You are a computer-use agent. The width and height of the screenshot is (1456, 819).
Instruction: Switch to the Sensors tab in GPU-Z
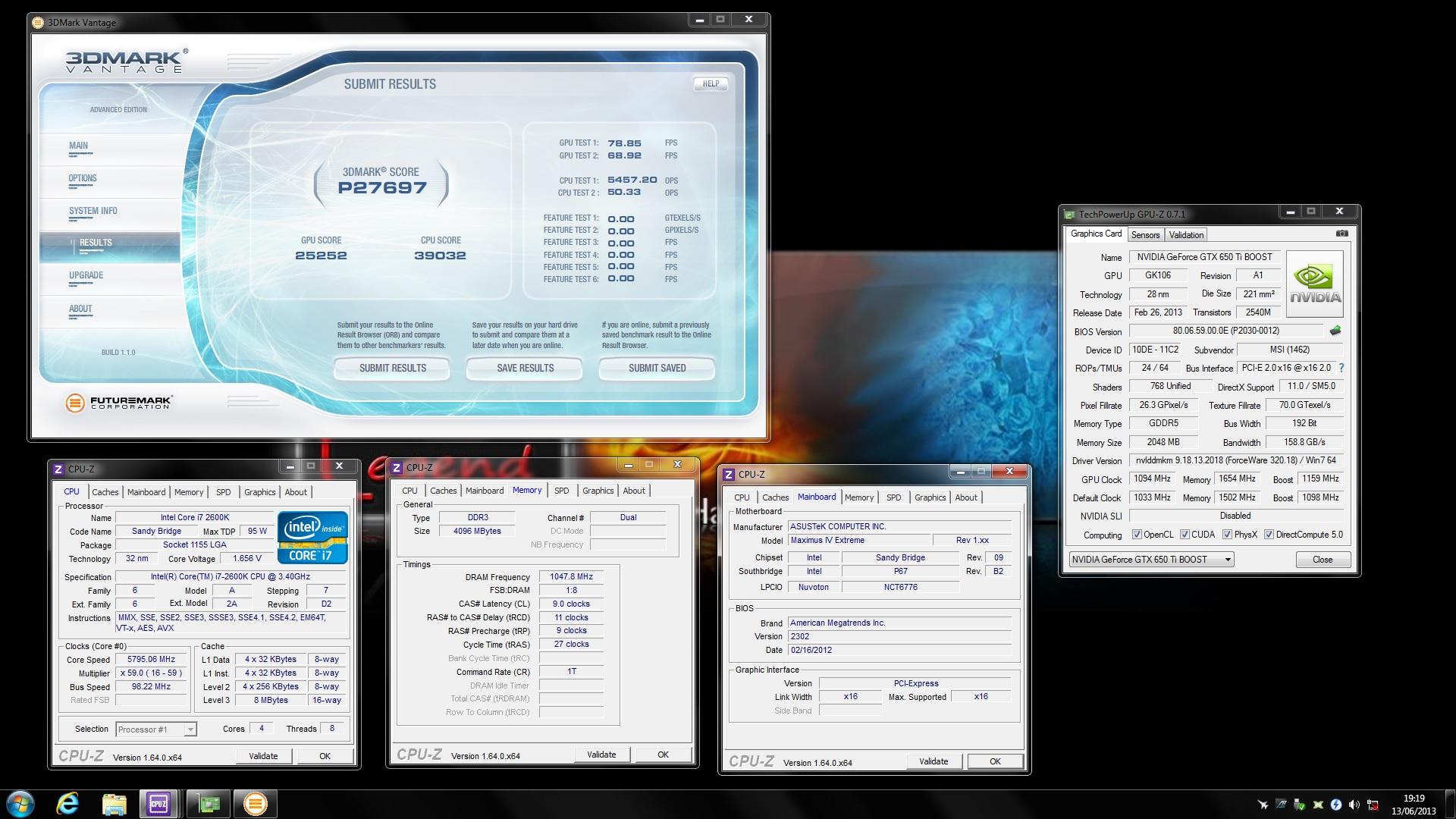1145,235
